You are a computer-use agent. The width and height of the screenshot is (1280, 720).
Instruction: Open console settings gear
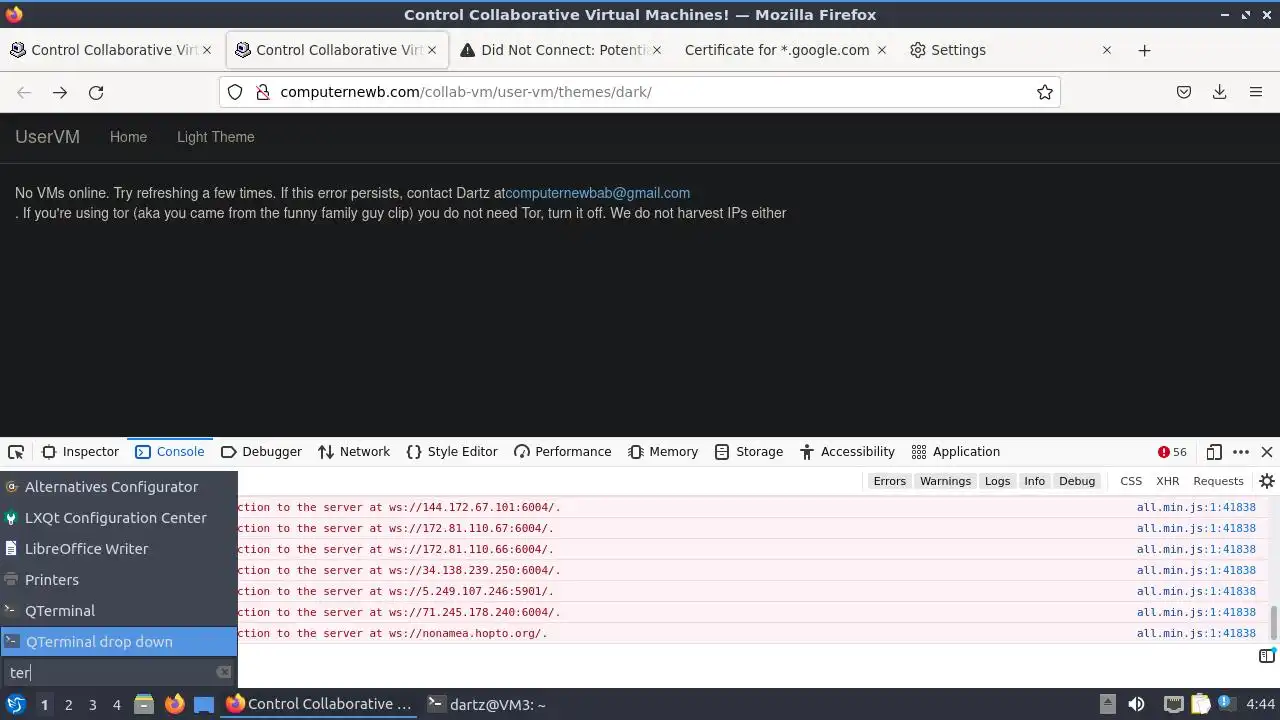[1267, 481]
